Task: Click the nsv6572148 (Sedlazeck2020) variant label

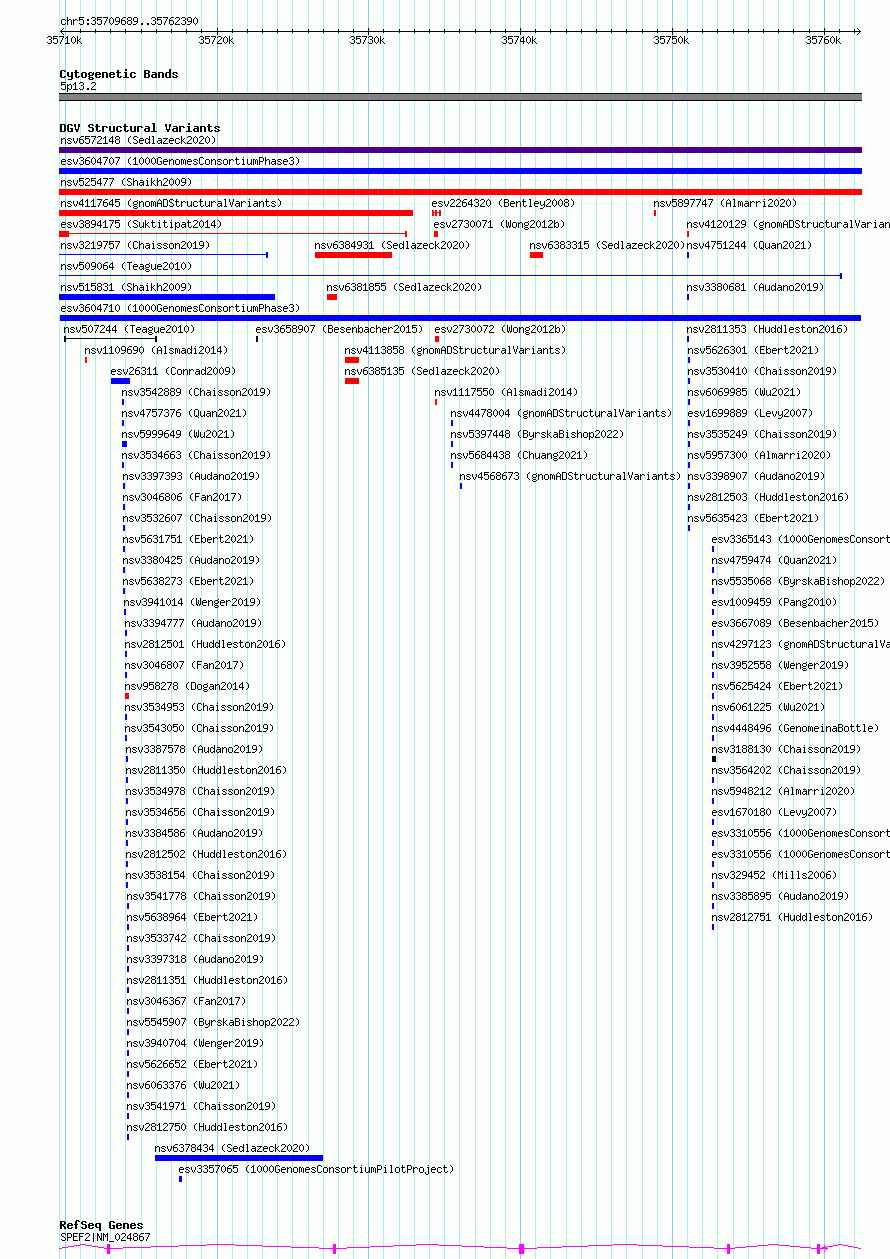Action: click(137, 140)
